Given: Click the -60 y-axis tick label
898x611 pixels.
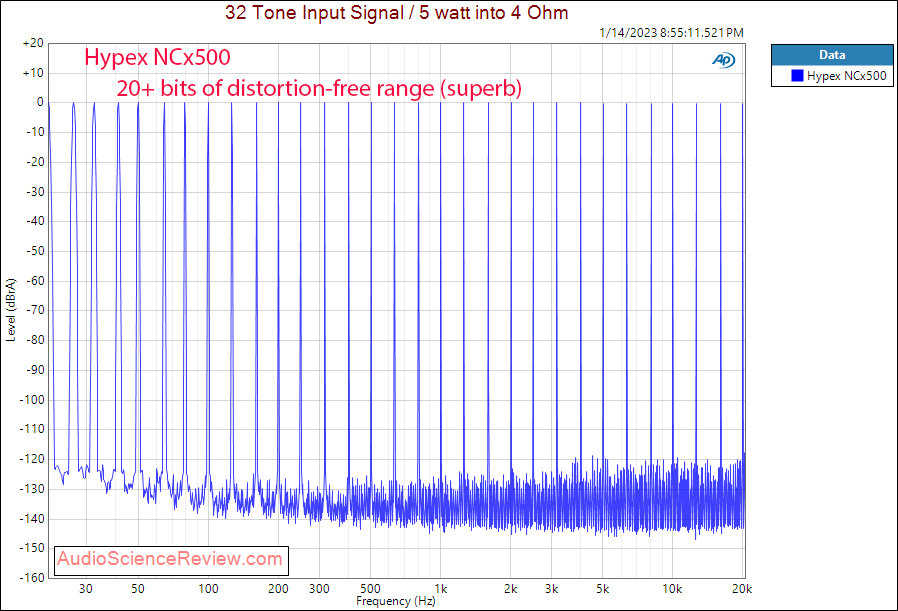Looking at the screenshot, I should tap(36, 281).
